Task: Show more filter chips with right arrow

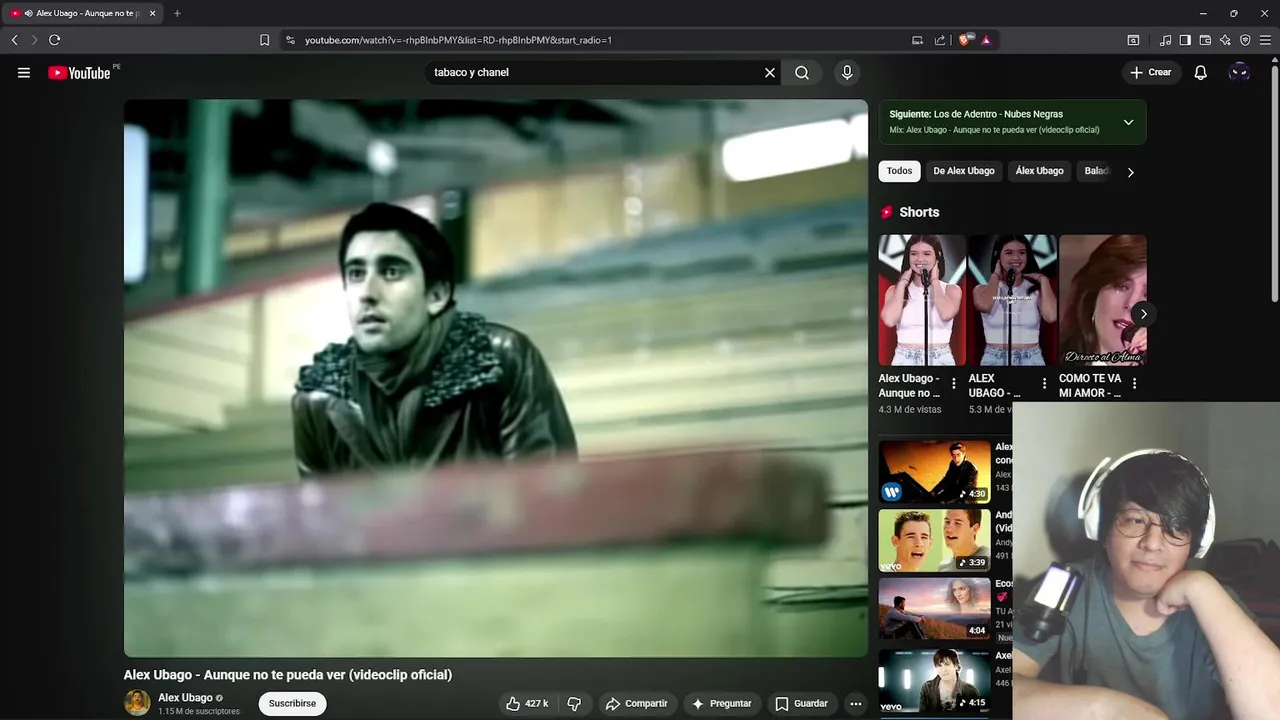Action: click(x=1131, y=172)
